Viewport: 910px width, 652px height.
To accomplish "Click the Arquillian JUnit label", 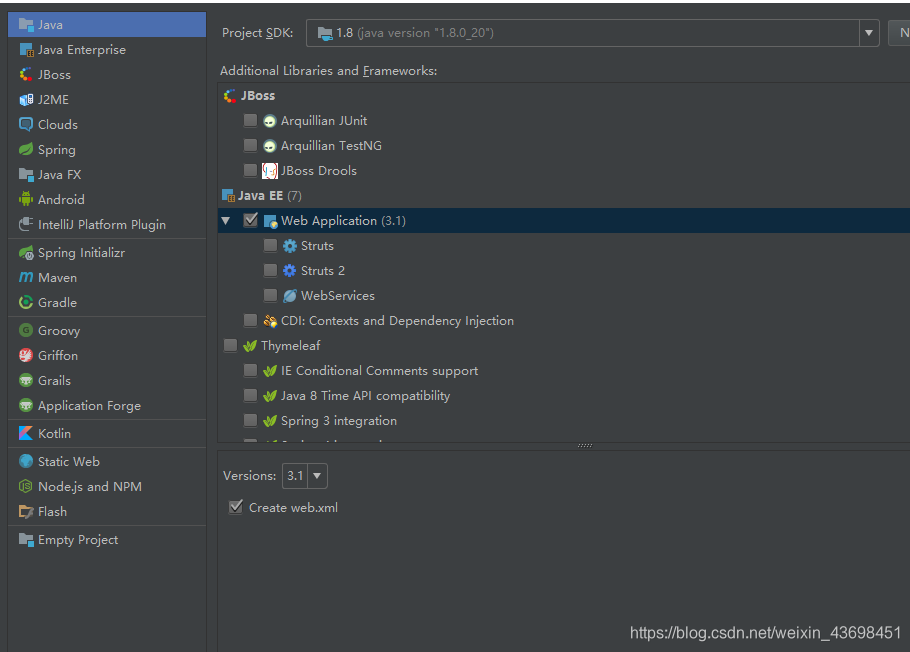I will point(324,121).
